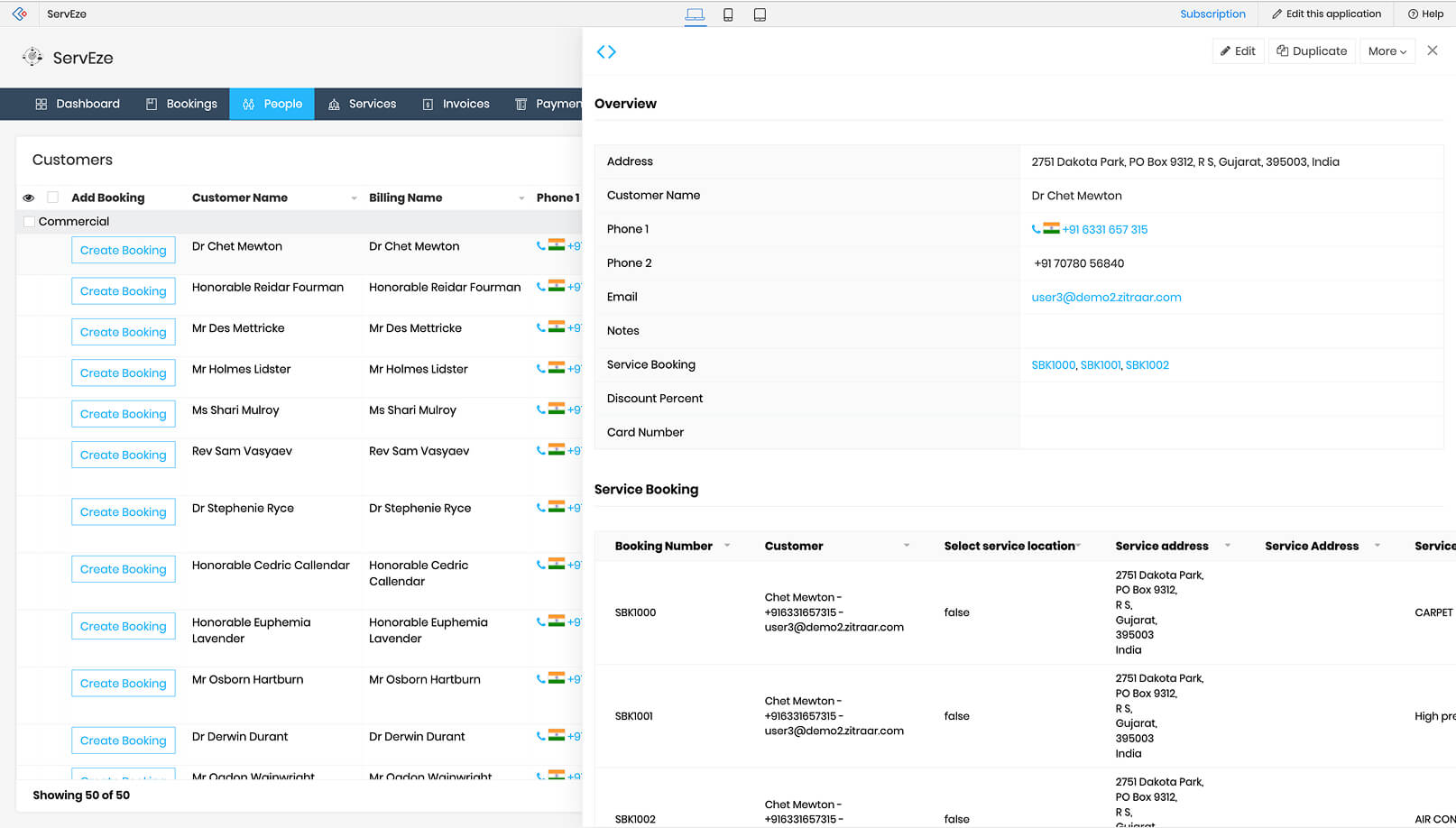Switch to the Bookings tab

tap(180, 104)
